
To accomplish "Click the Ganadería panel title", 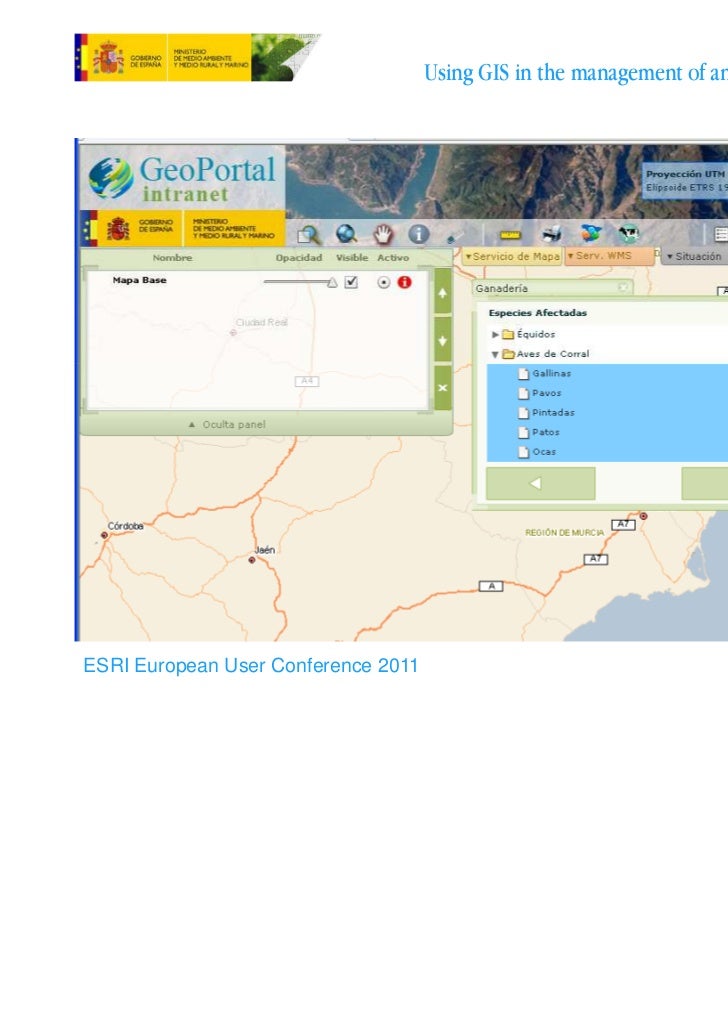I will pyautogui.click(x=501, y=288).
